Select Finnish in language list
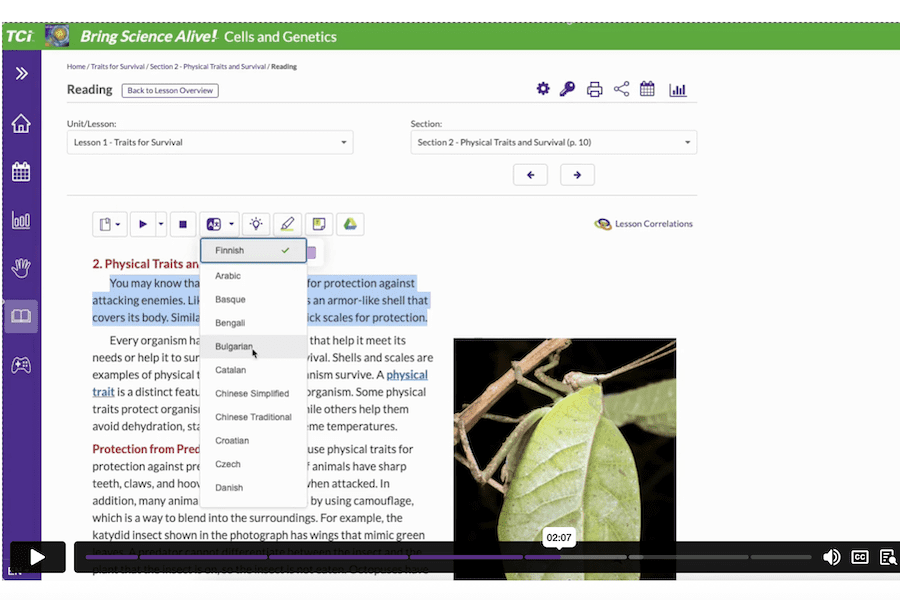 (x=253, y=250)
